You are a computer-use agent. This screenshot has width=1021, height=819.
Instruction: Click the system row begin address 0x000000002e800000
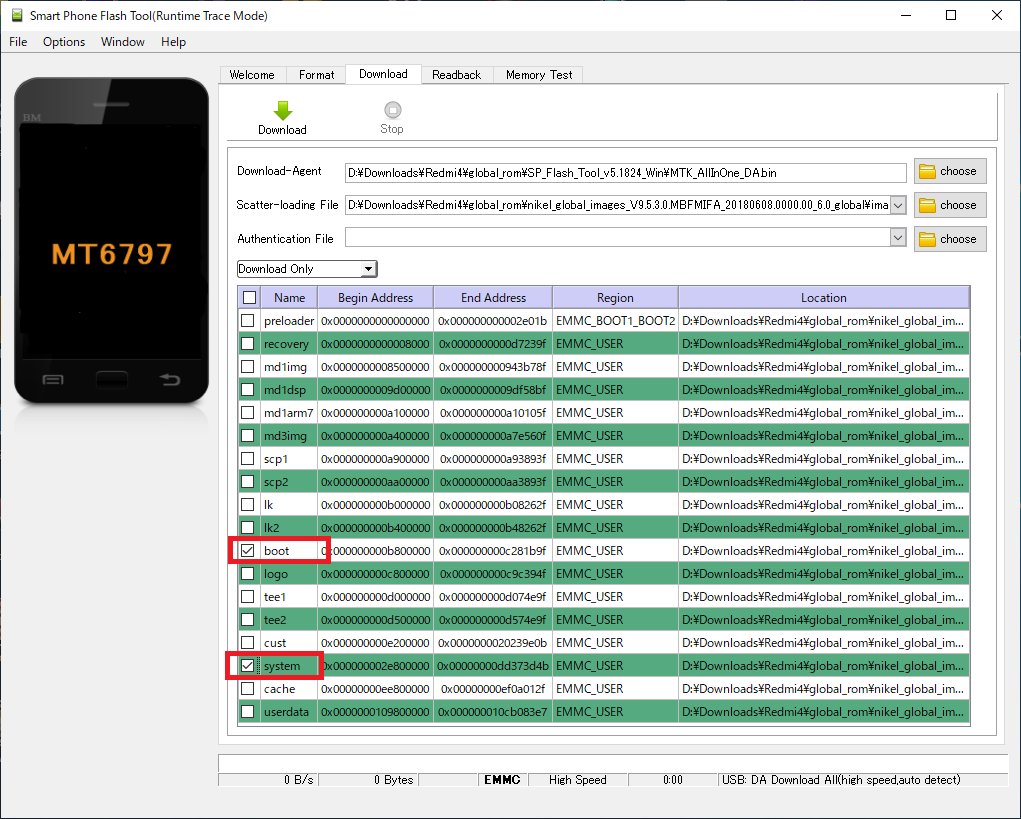(x=376, y=665)
